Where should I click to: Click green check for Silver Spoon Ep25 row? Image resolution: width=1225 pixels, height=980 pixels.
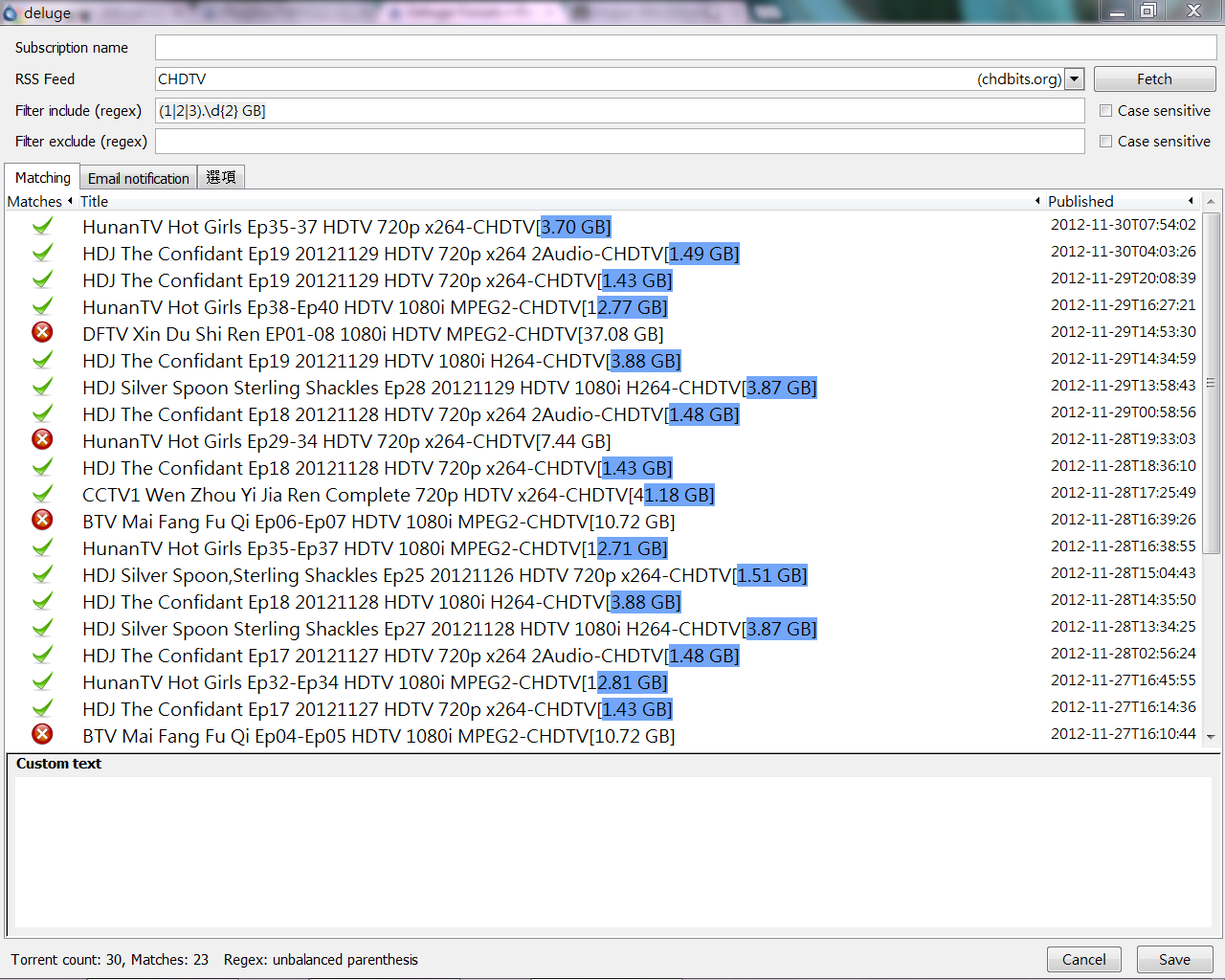point(42,574)
